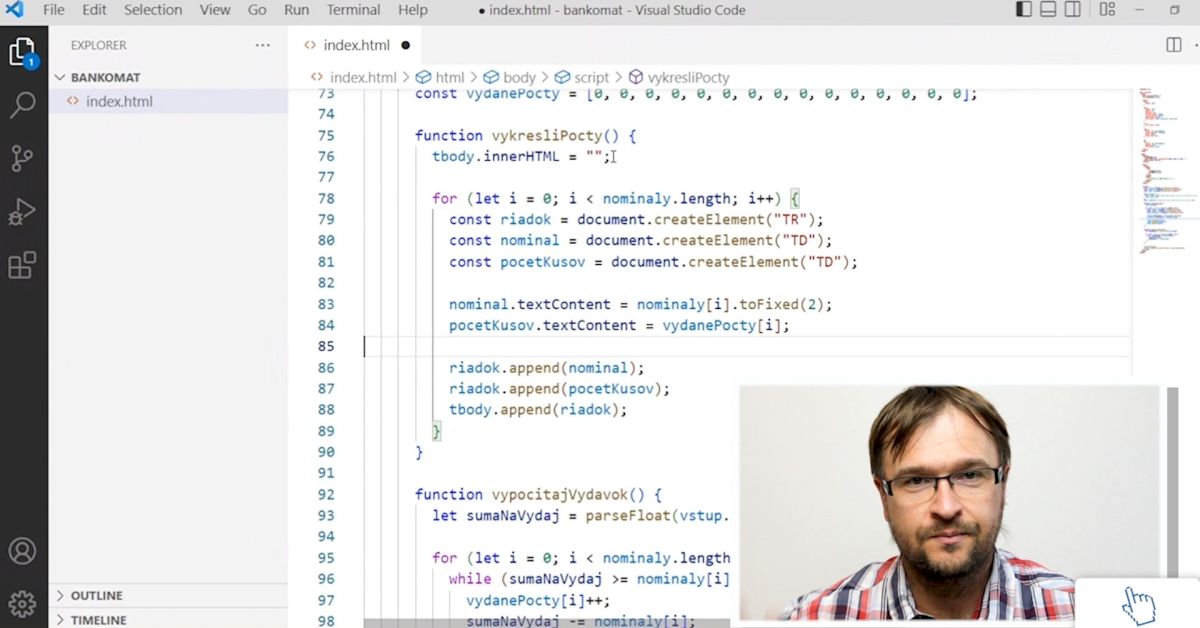Toggle the Panel layout button

(1048, 10)
